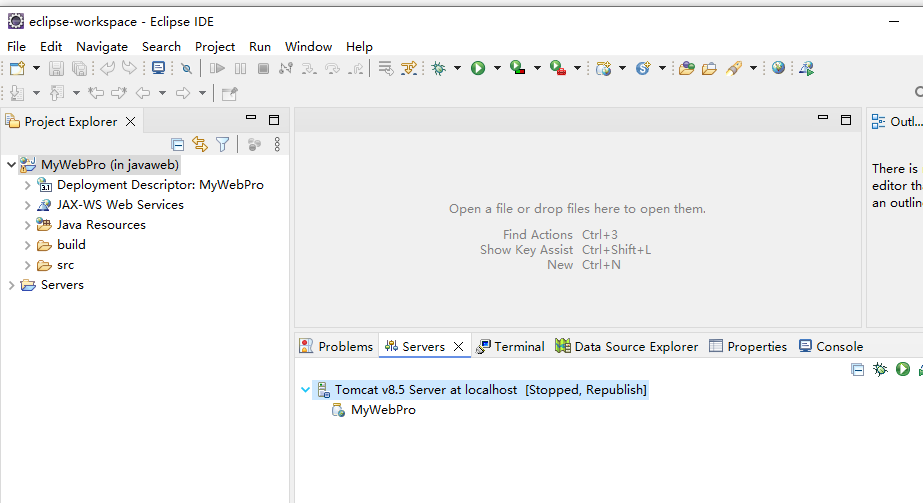The image size is (923, 503).
Task: Click the Terminate stop square icon
Action: point(263,68)
